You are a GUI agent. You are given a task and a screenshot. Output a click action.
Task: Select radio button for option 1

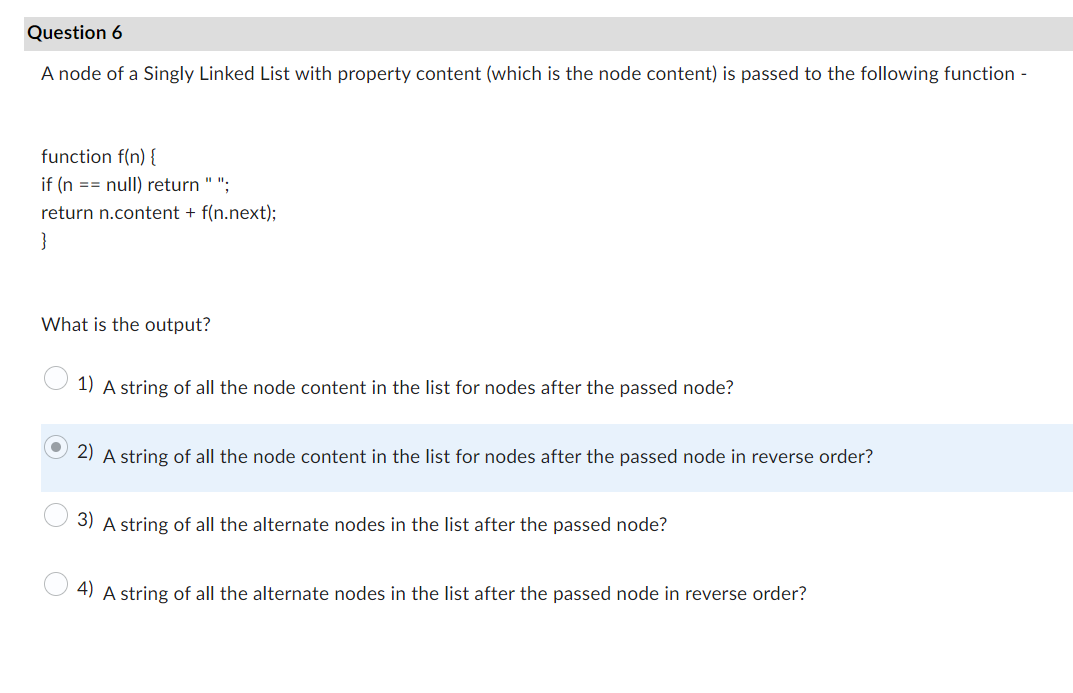pyautogui.click(x=55, y=377)
